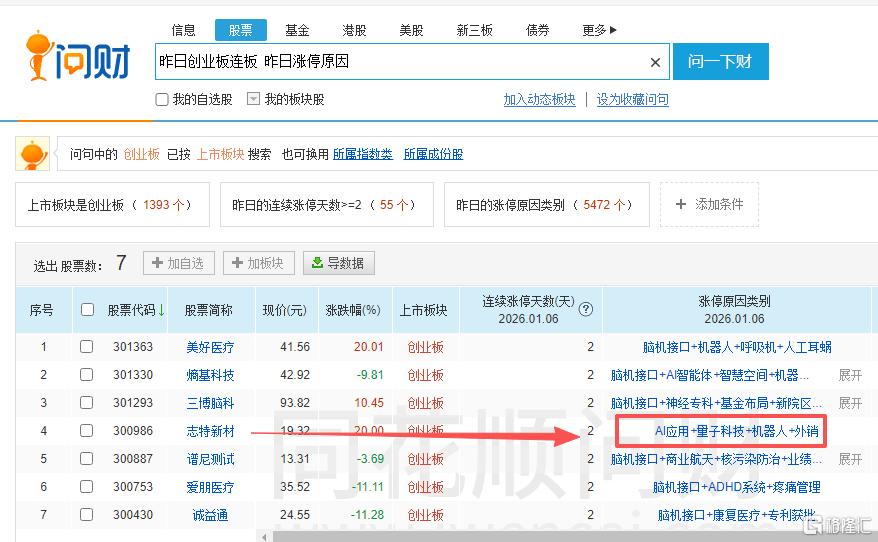Check the row checkbox for 志特新材

pyautogui.click(x=86, y=431)
